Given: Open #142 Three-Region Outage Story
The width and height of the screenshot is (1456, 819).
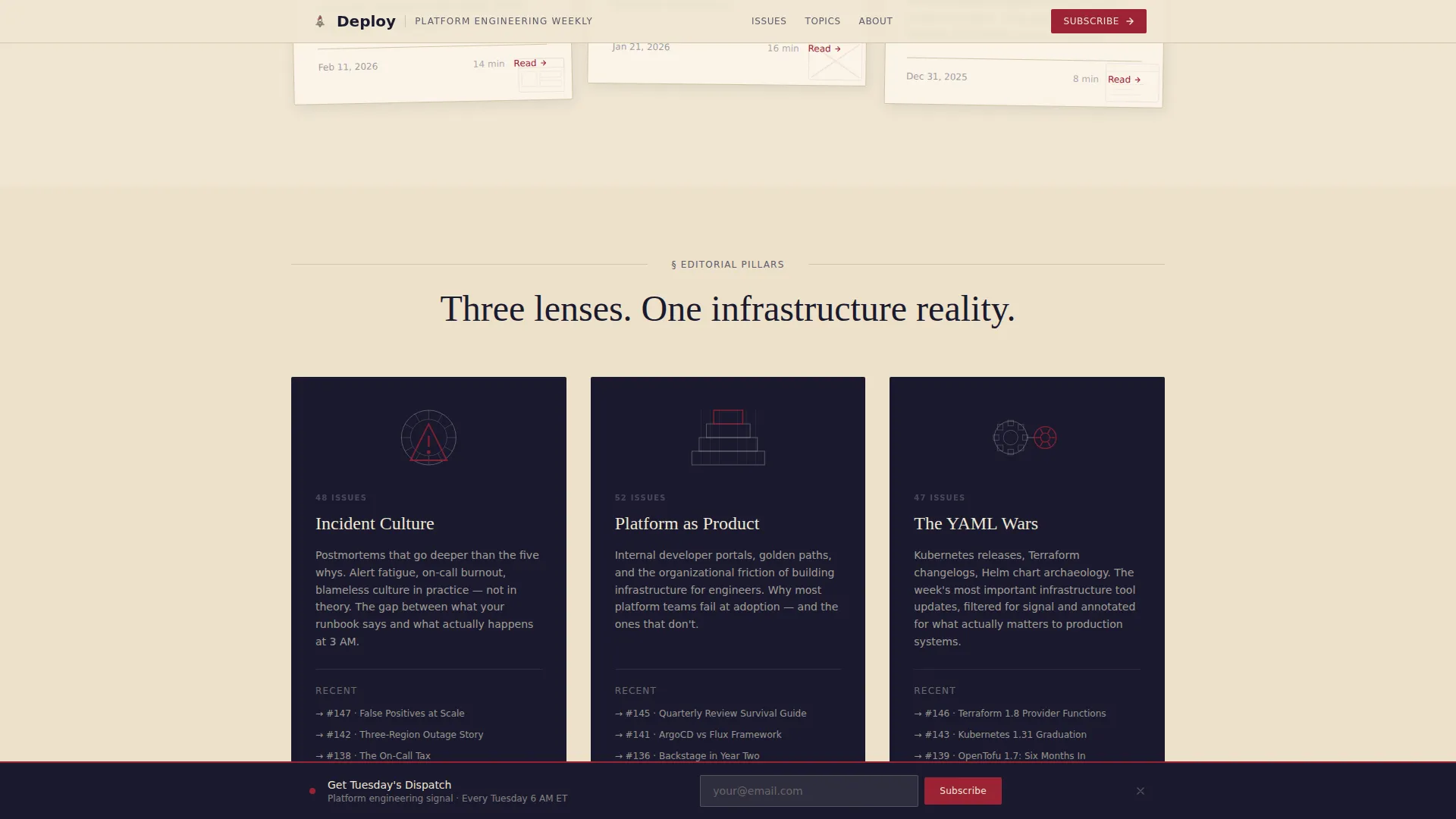Looking at the screenshot, I should (x=400, y=735).
